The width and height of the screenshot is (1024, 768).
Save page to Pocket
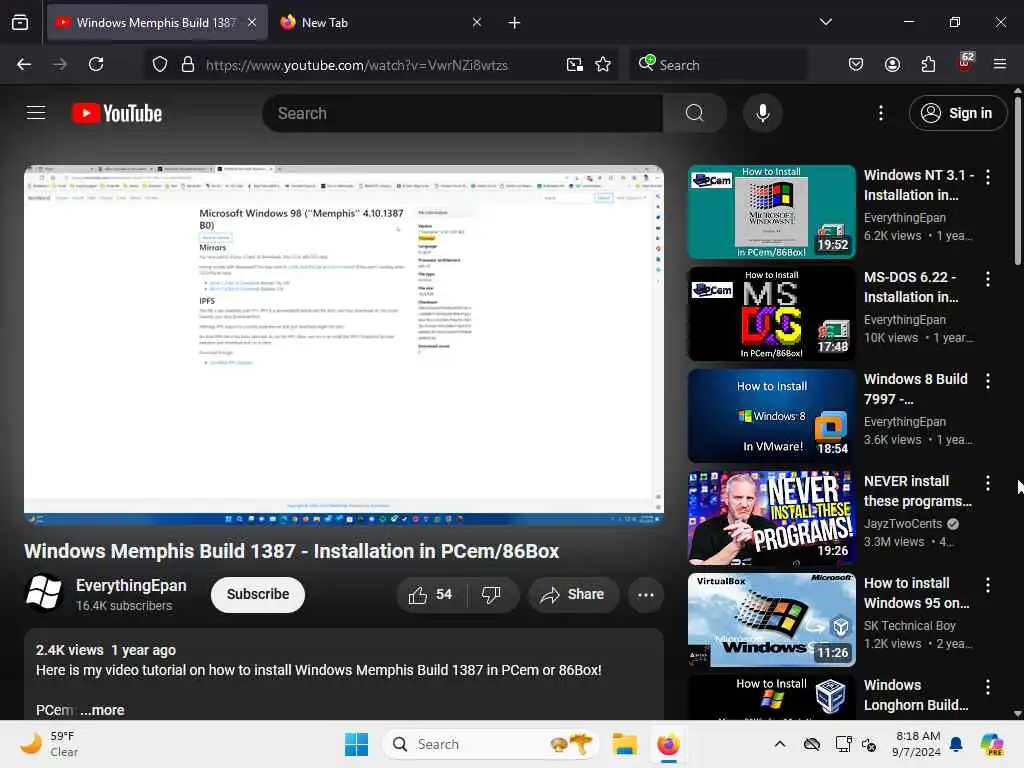(856, 64)
